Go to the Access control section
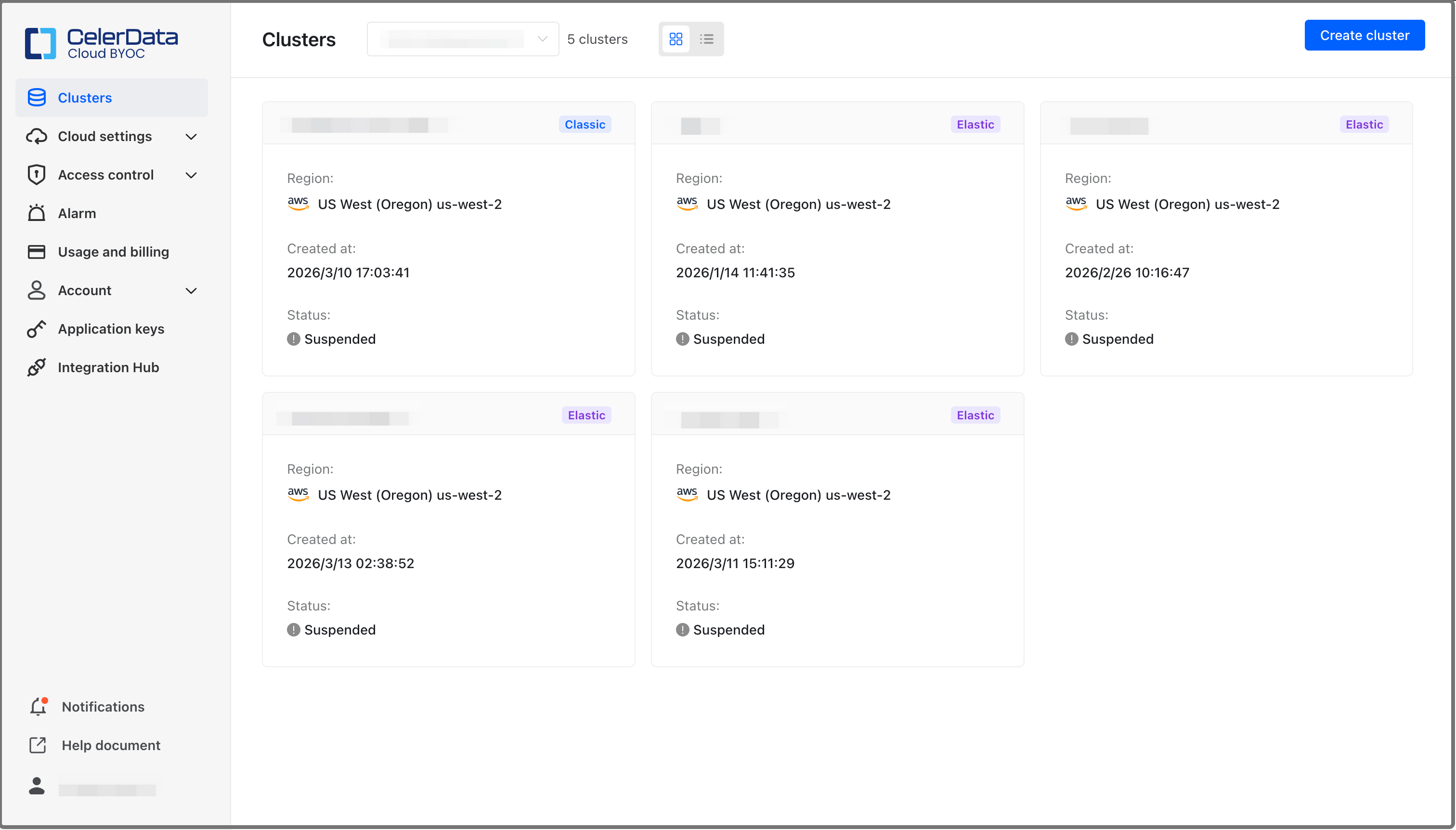Viewport: 1456px width, 830px height. pyautogui.click(x=105, y=174)
